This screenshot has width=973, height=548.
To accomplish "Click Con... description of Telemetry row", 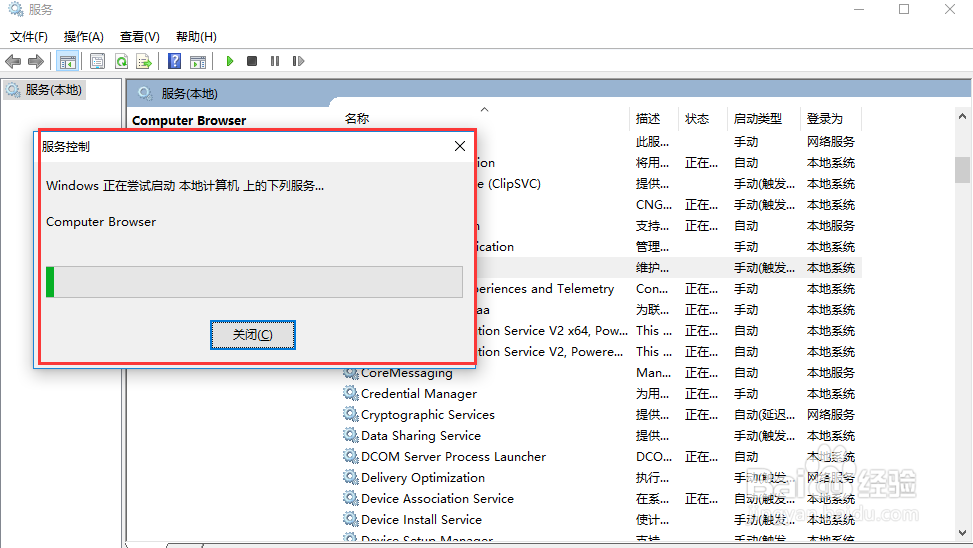I will (652, 289).
